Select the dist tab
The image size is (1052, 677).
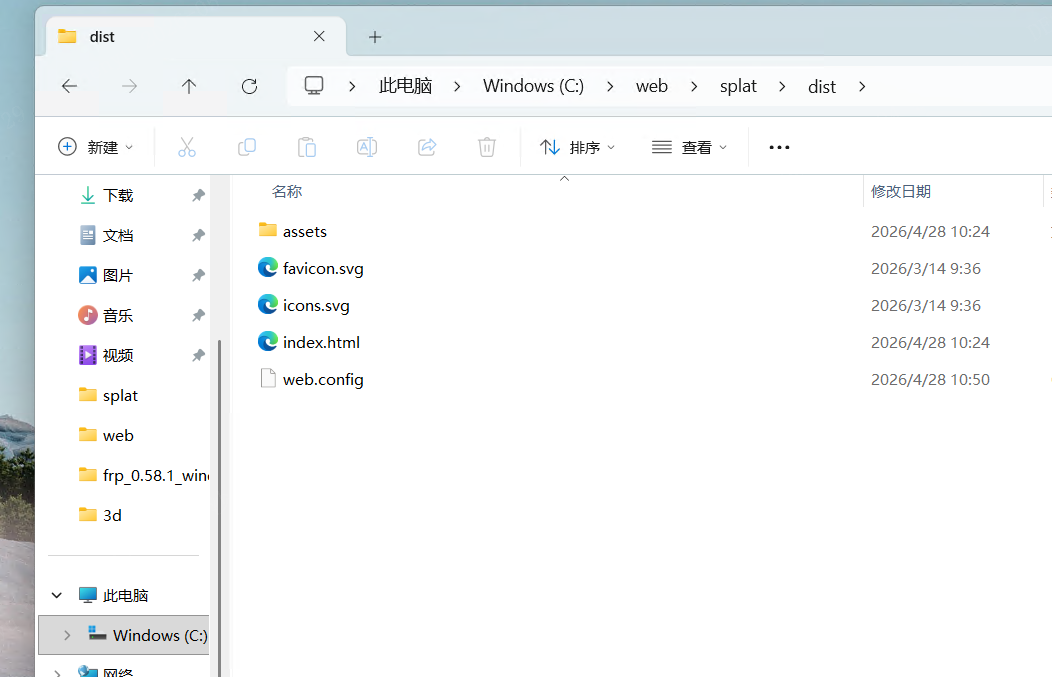coord(196,36)
